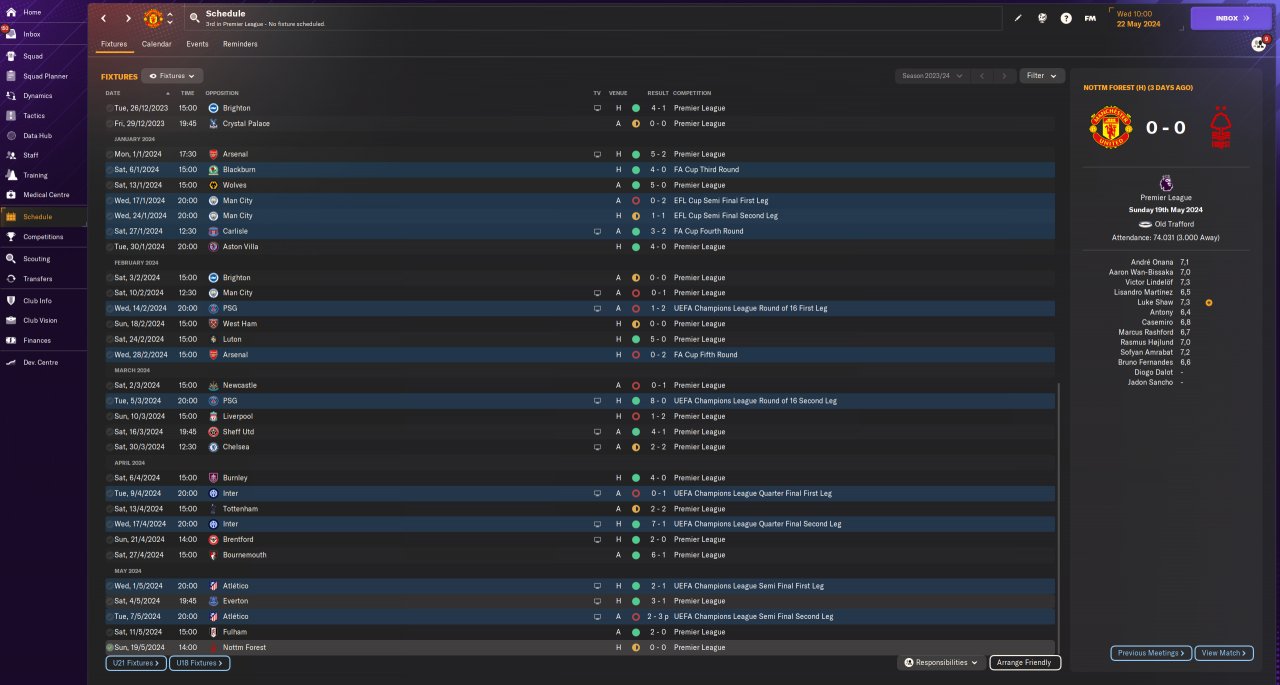Sort by the Competition column header
Screen dimensions: 1280x685
tap(692, 93)
